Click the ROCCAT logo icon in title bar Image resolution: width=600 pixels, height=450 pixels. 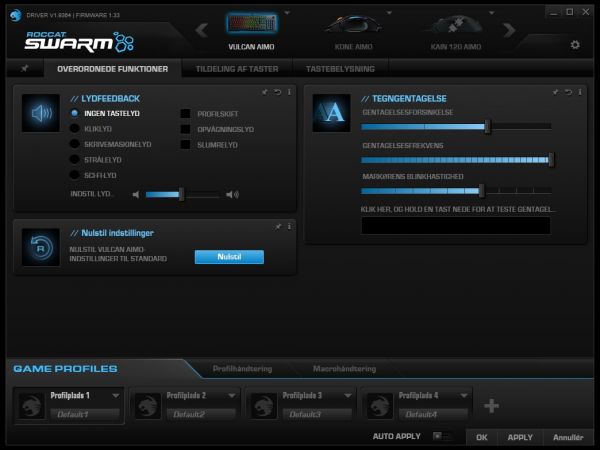click(16, 15)
